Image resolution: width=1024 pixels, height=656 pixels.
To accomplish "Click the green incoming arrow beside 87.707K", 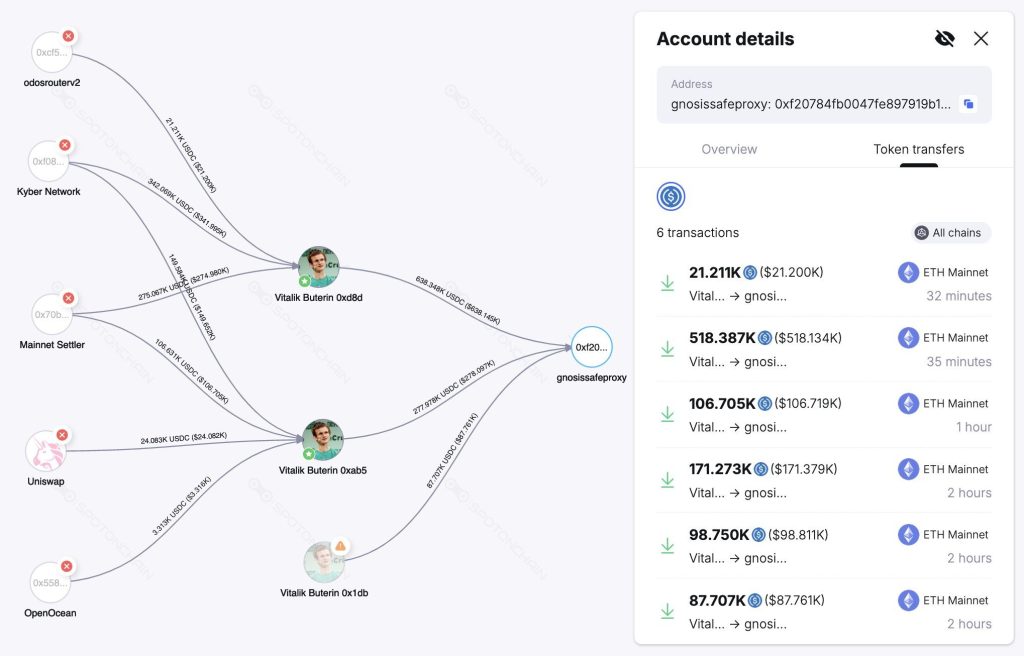I will (668, 611).
